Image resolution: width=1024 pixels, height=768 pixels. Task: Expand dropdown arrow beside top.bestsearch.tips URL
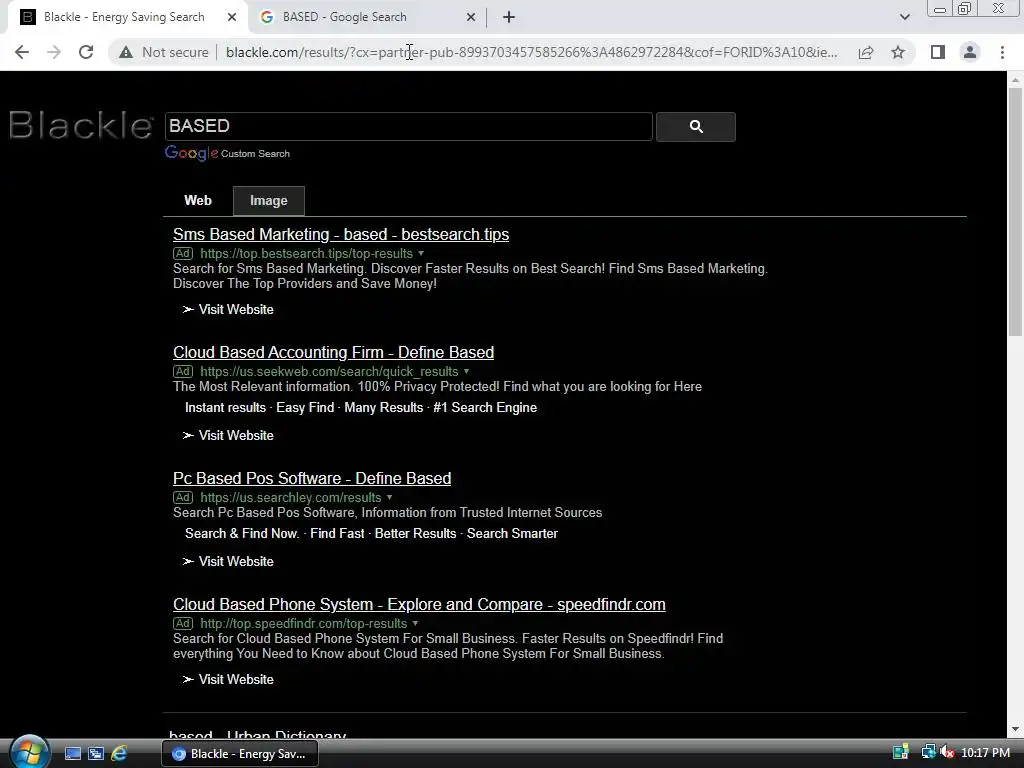point(421,253)
